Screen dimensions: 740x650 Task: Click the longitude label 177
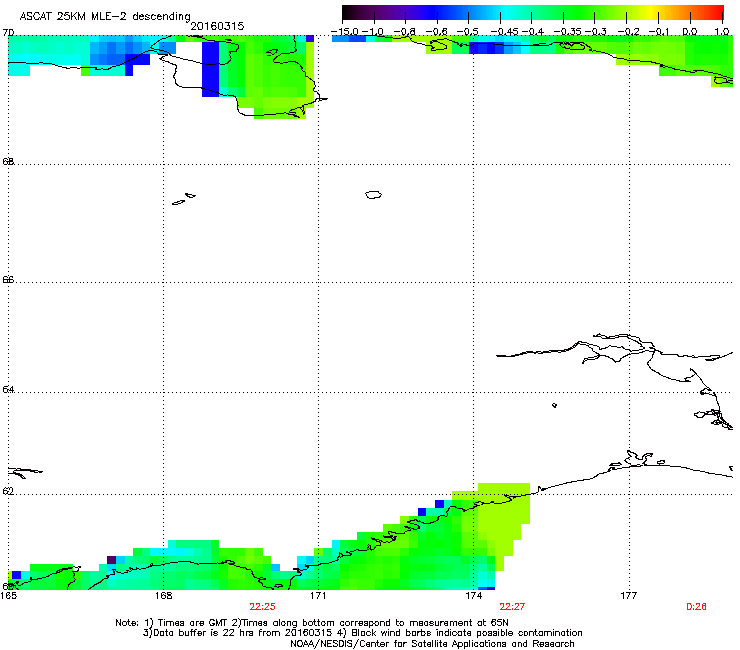(x=629, y=596)
